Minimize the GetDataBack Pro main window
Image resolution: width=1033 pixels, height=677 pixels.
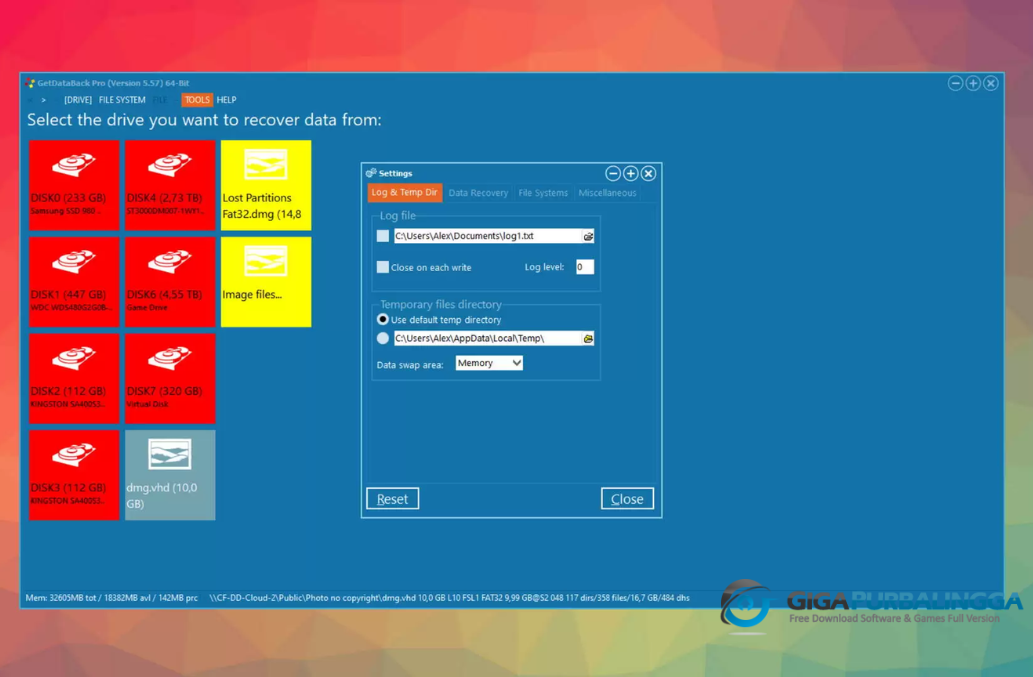coord(955,83)
